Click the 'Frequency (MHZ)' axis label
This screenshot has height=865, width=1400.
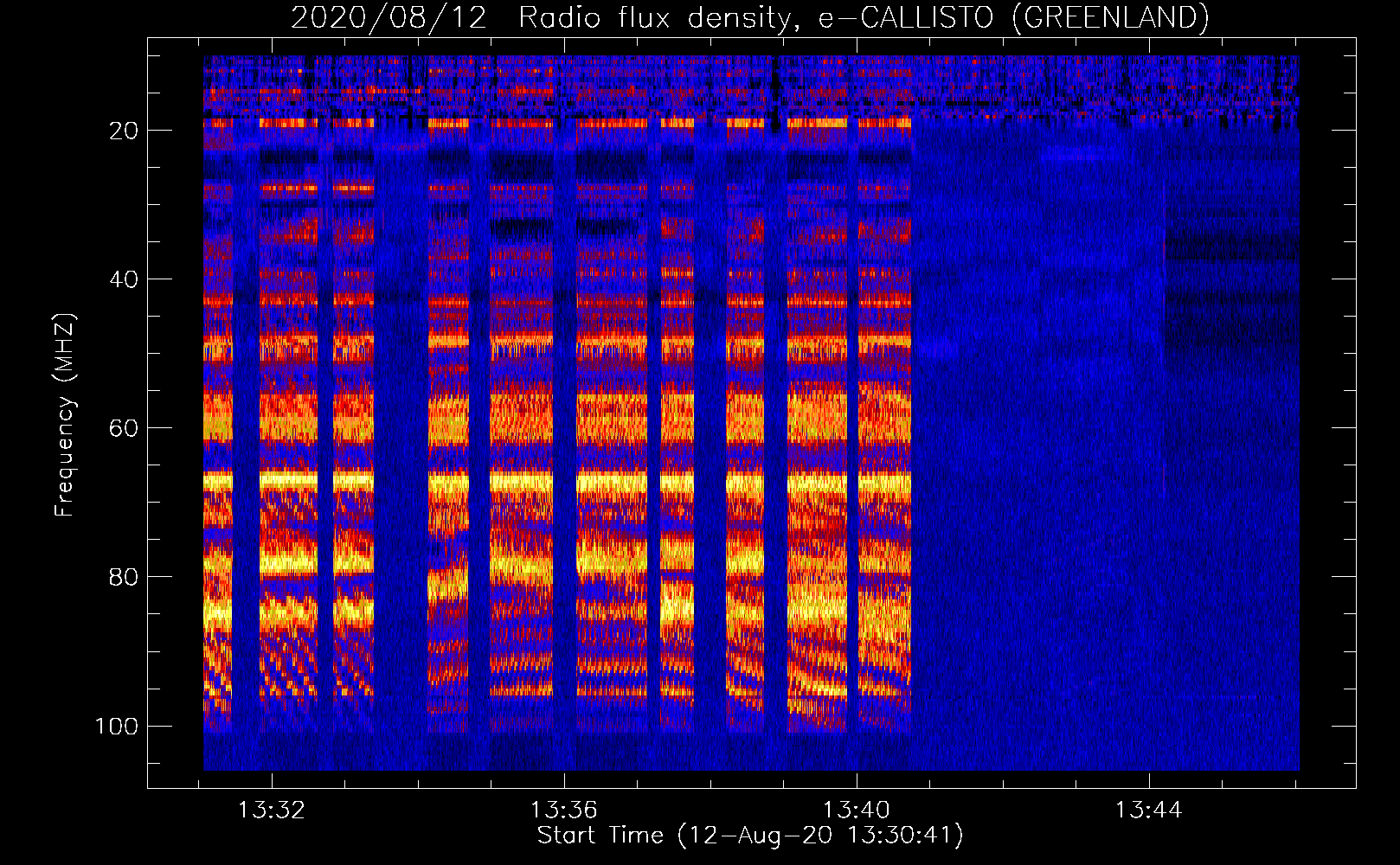tap(65, 414)
